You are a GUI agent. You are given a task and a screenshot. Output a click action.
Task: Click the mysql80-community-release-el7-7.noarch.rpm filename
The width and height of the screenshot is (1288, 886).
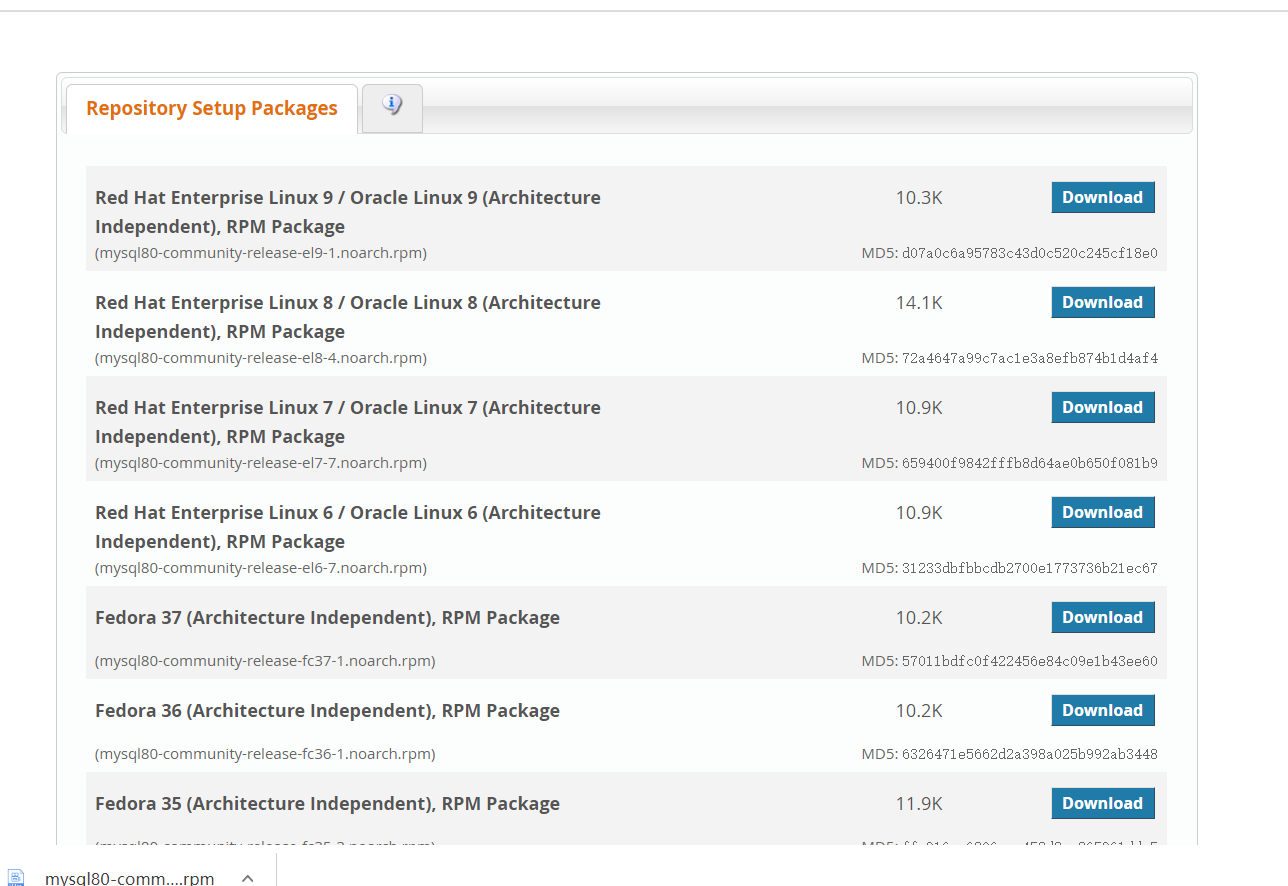(x=261, y=463)
